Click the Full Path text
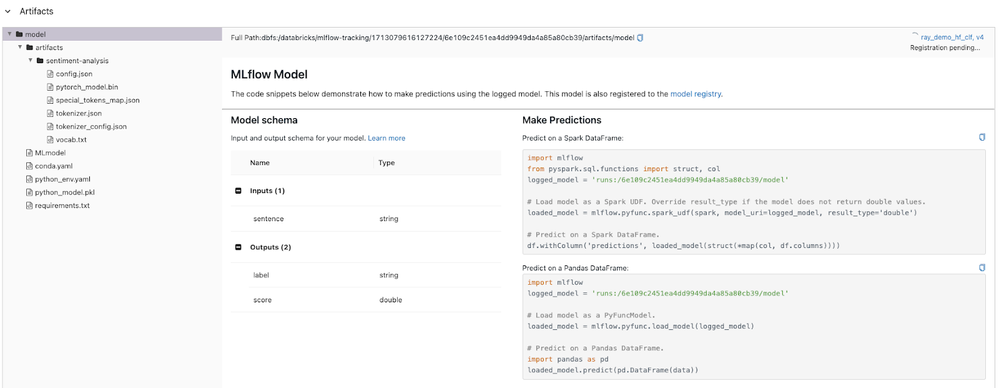Image resolution: width=999 pixels, height=388 pixels. point(432,38)
